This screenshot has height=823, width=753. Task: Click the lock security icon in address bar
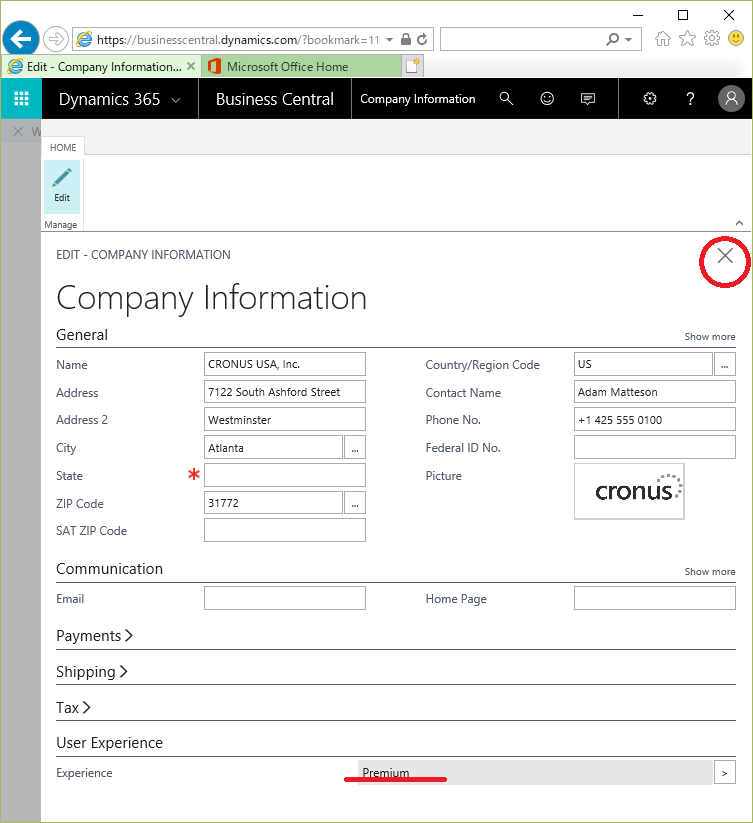tap(406, 39)
